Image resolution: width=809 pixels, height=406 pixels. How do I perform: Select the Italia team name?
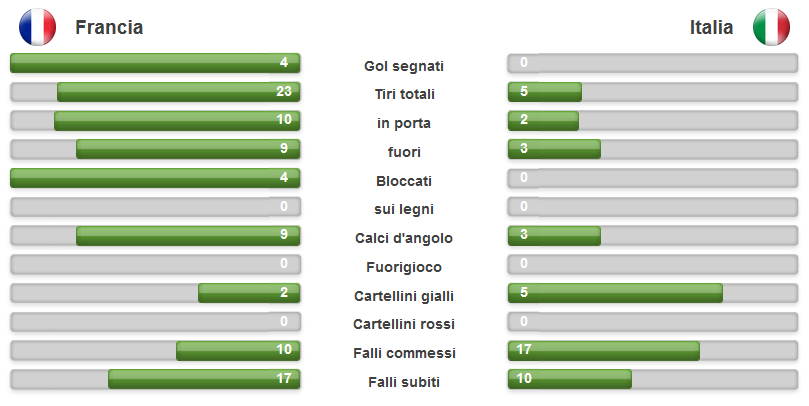click(x=711, y=27)
